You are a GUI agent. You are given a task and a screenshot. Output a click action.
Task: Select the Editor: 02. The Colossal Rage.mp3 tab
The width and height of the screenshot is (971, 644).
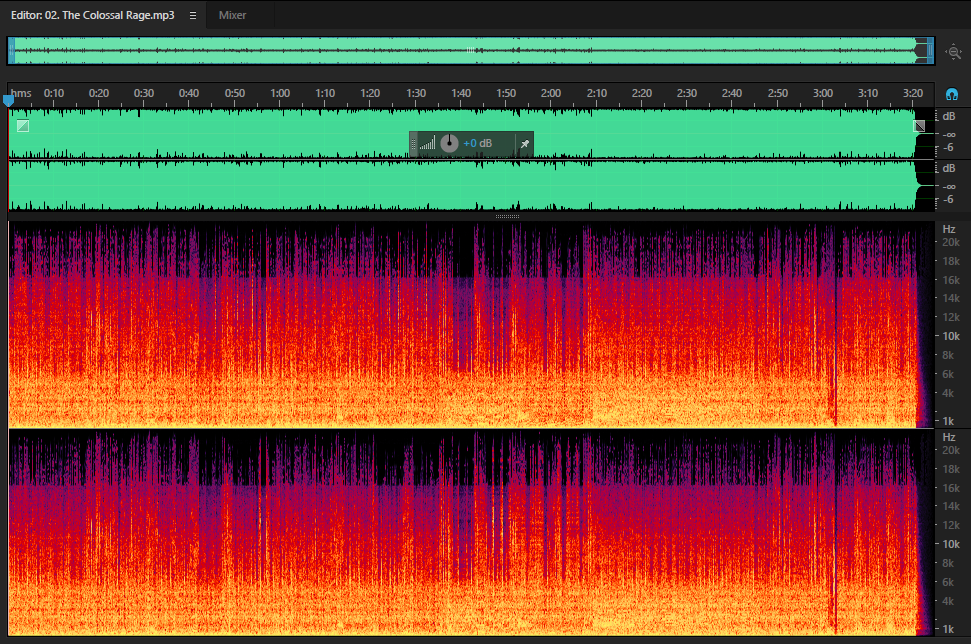click(x=93, y=15)
